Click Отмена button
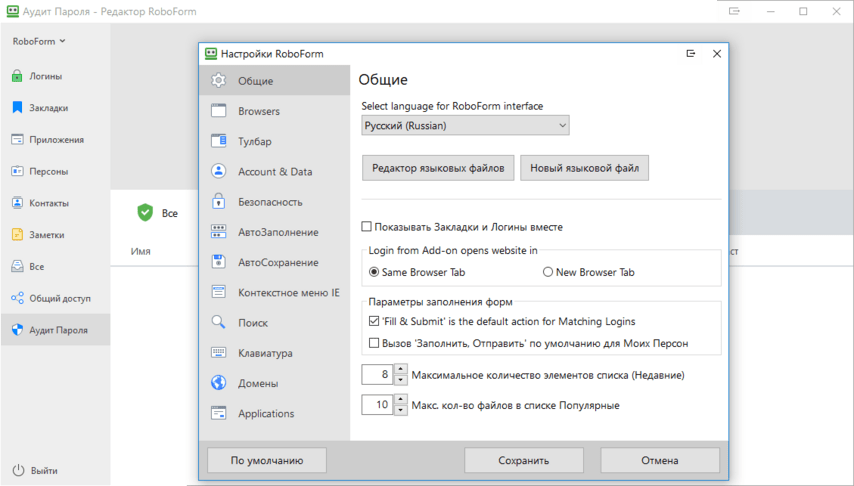 click(x=660, y=460)
